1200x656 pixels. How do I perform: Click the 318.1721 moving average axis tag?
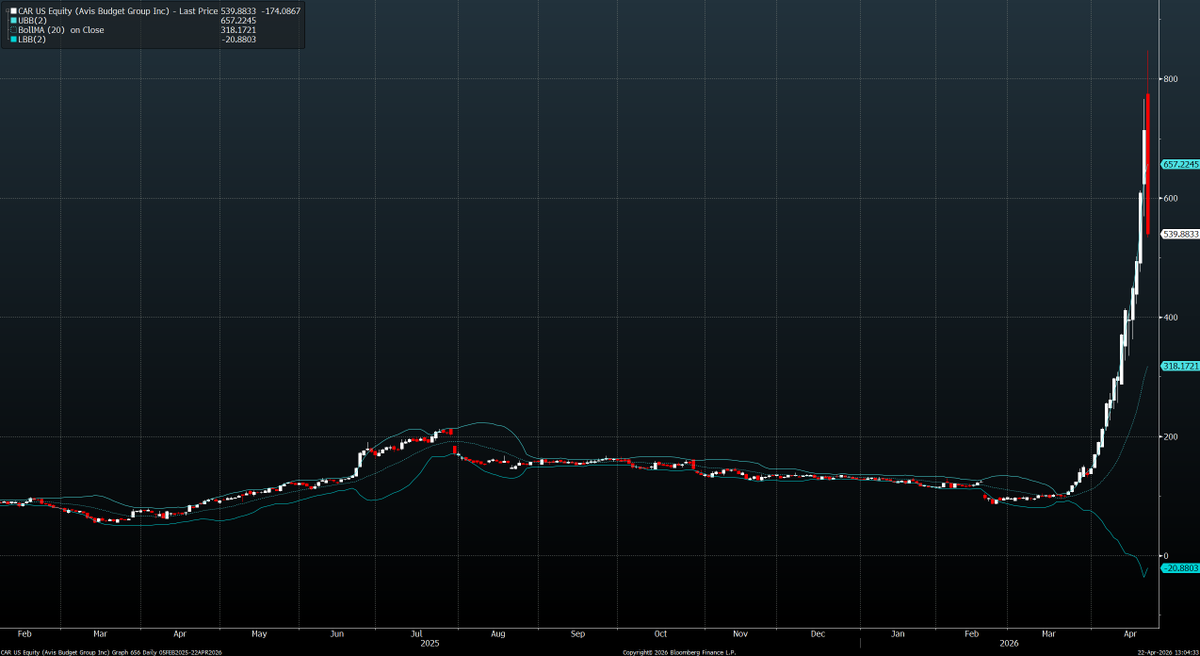pyautogui.click(x=1180, y=366)
